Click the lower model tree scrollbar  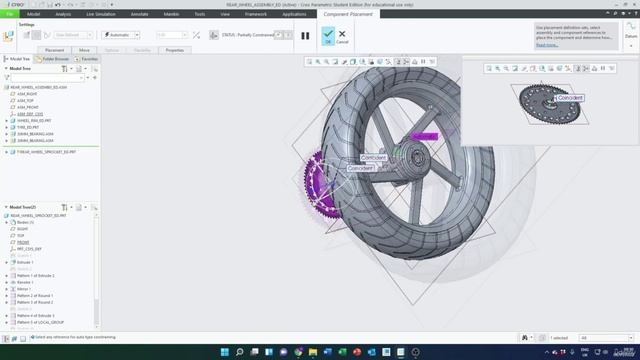click(96, 270)
